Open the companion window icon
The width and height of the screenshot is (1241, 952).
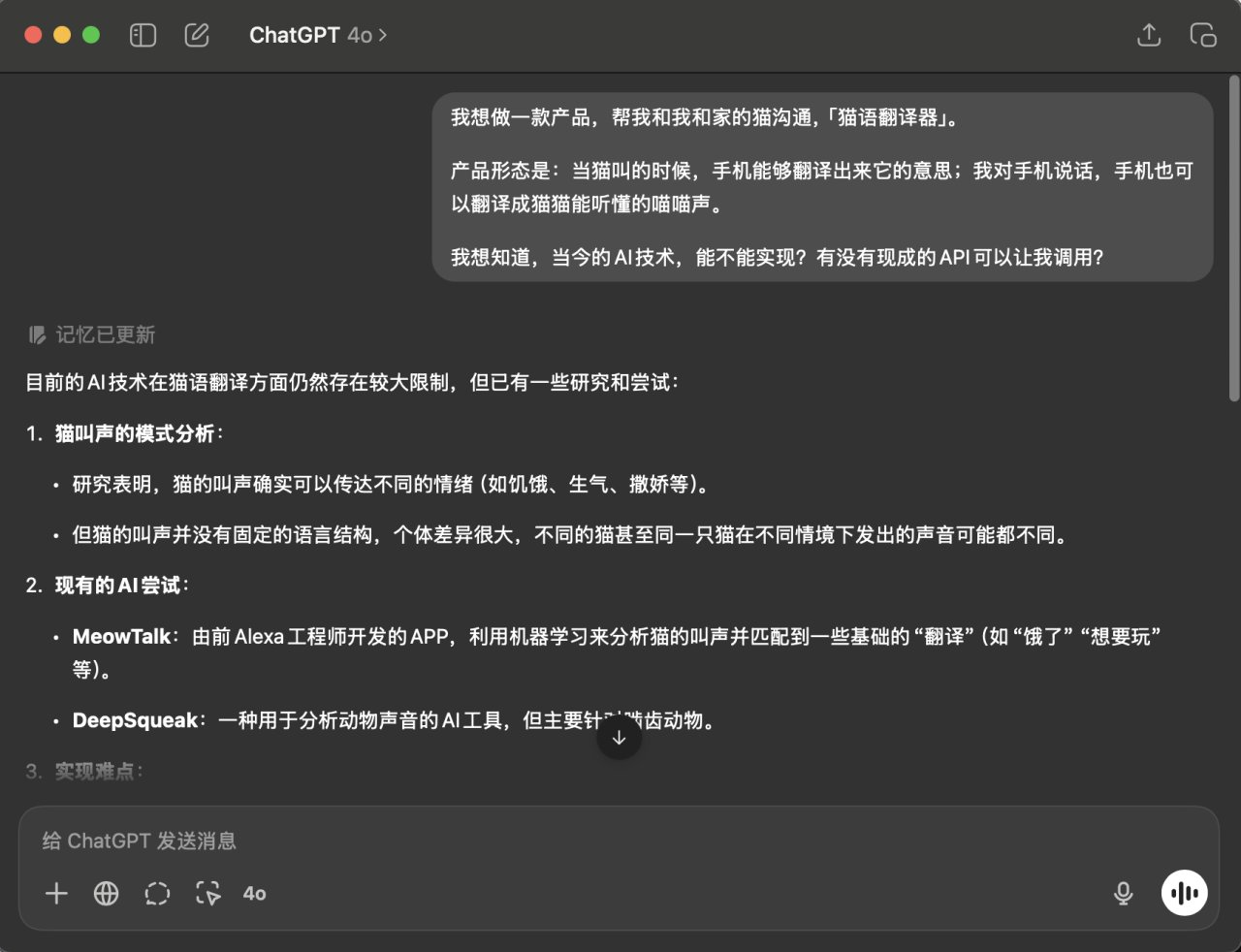1203,36
